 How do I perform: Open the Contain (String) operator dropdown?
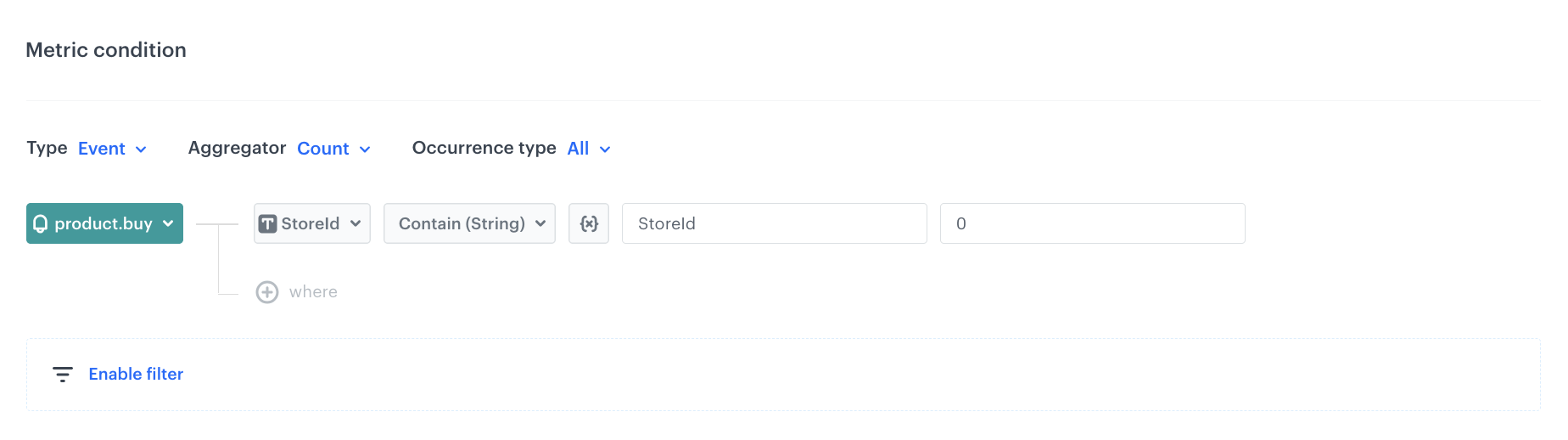point(469,223)
